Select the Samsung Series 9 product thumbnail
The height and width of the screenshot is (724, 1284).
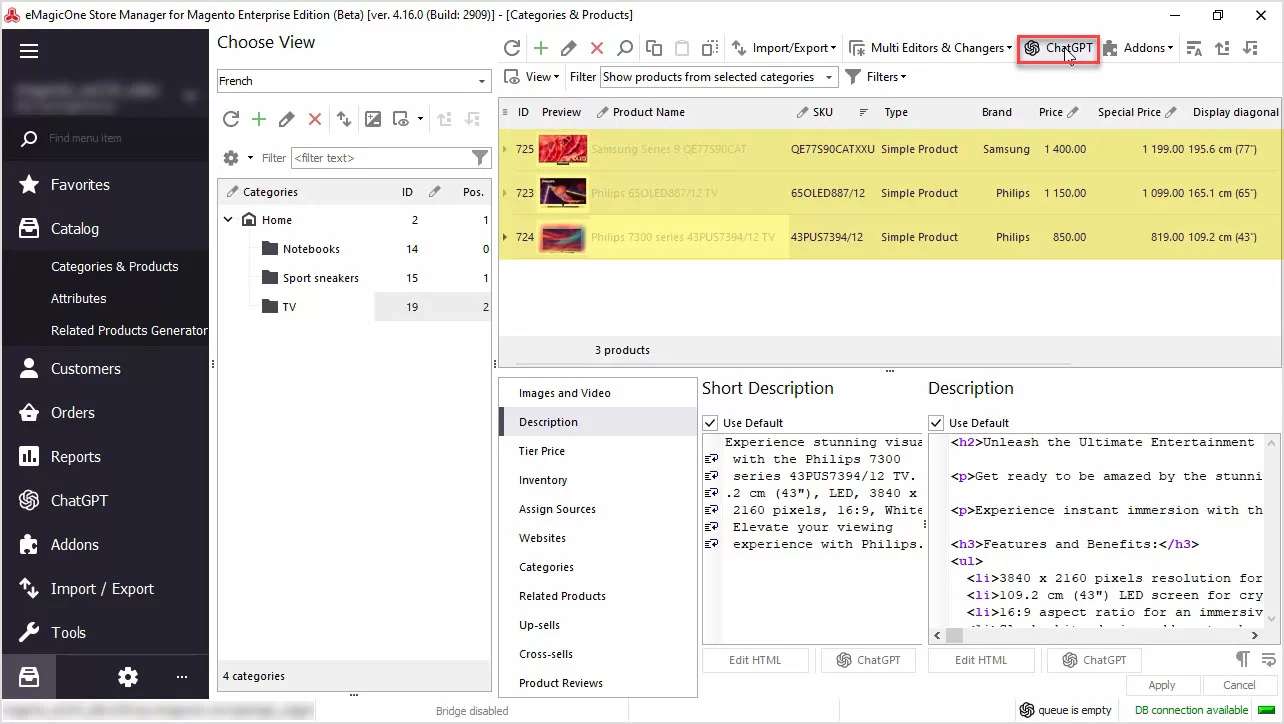[x=562, y=149]
